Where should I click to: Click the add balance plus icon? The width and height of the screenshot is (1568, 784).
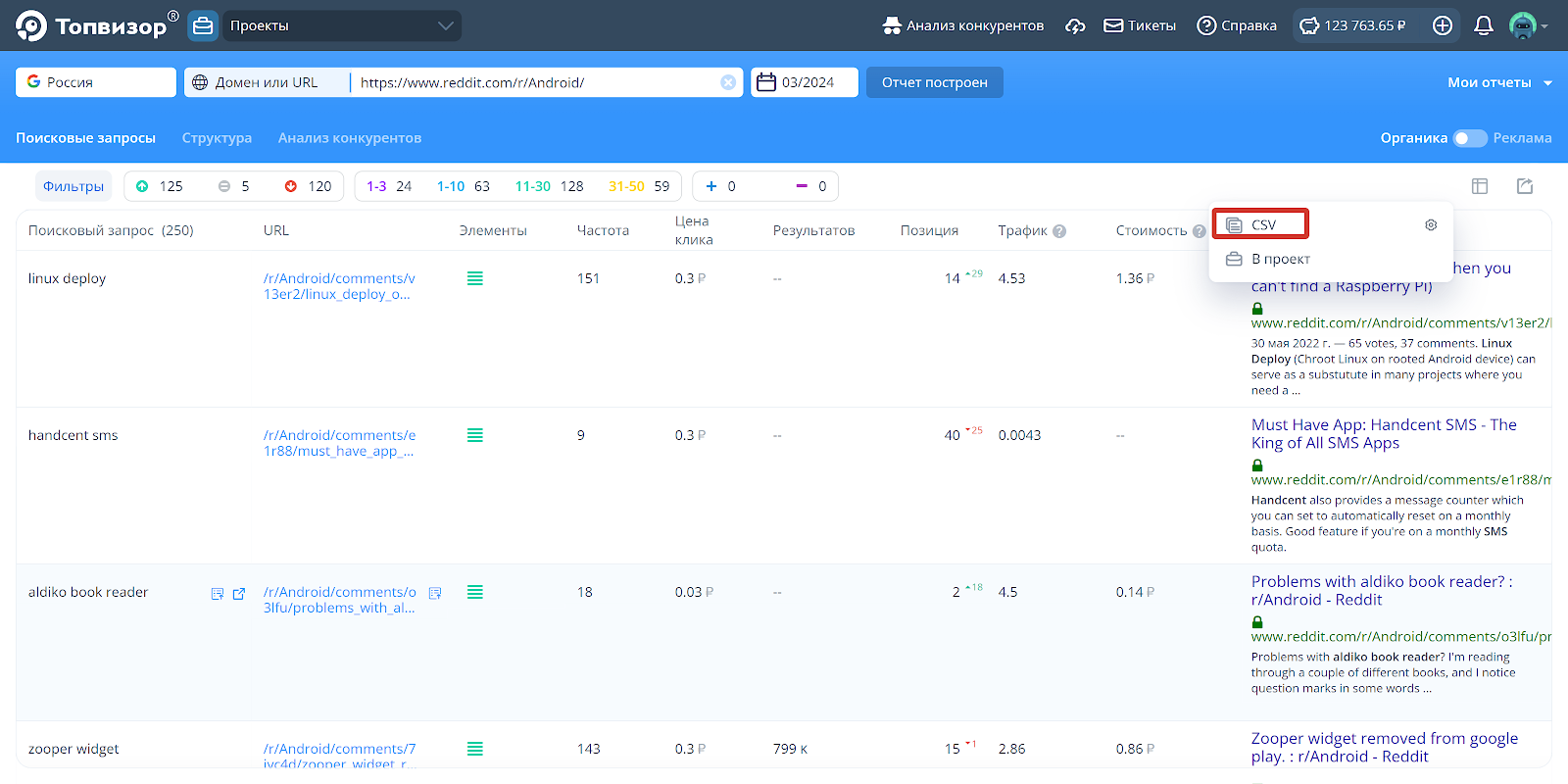(x=1443, y=25)
